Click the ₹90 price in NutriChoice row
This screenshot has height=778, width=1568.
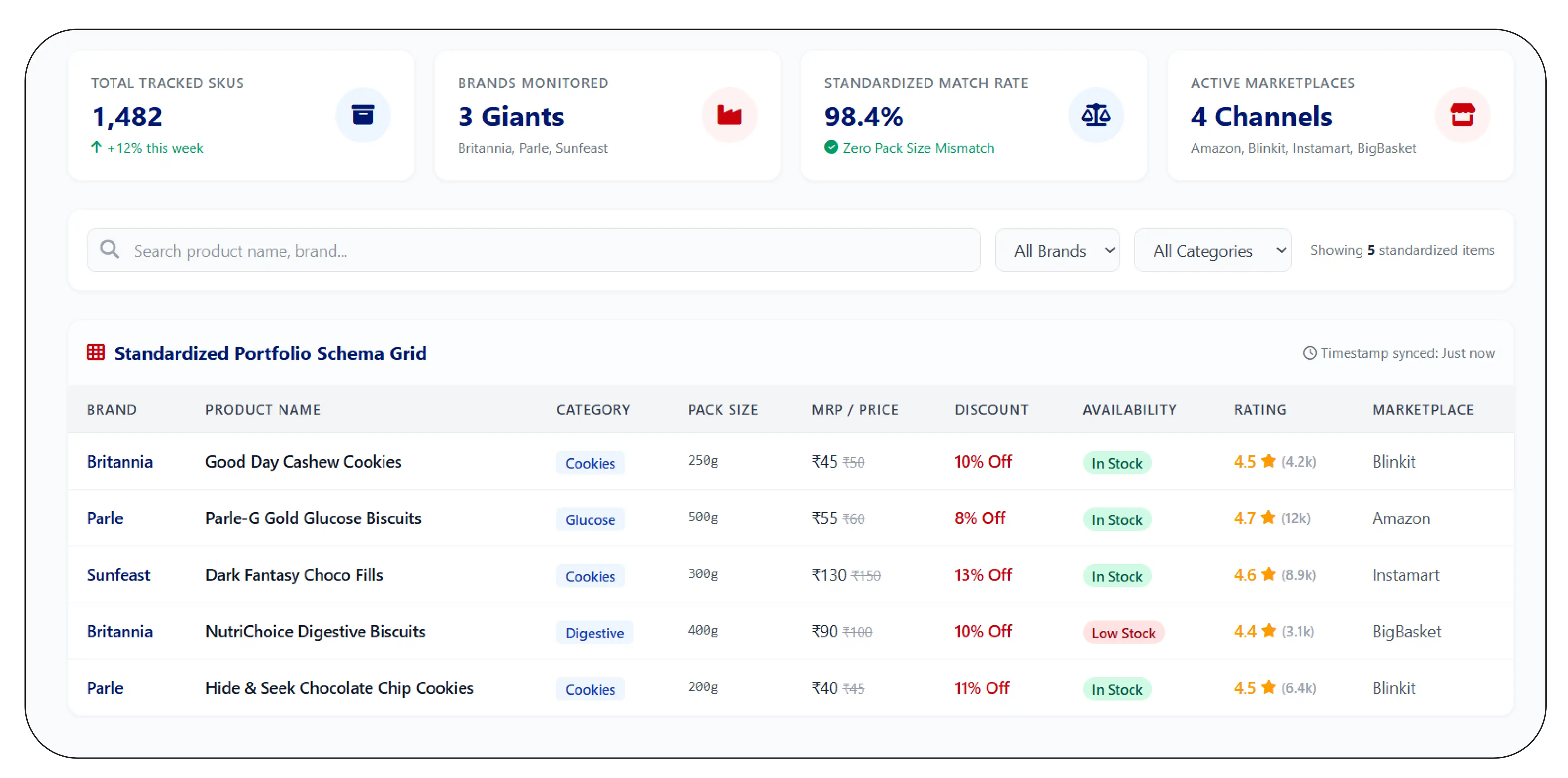(x=825, y=631)
